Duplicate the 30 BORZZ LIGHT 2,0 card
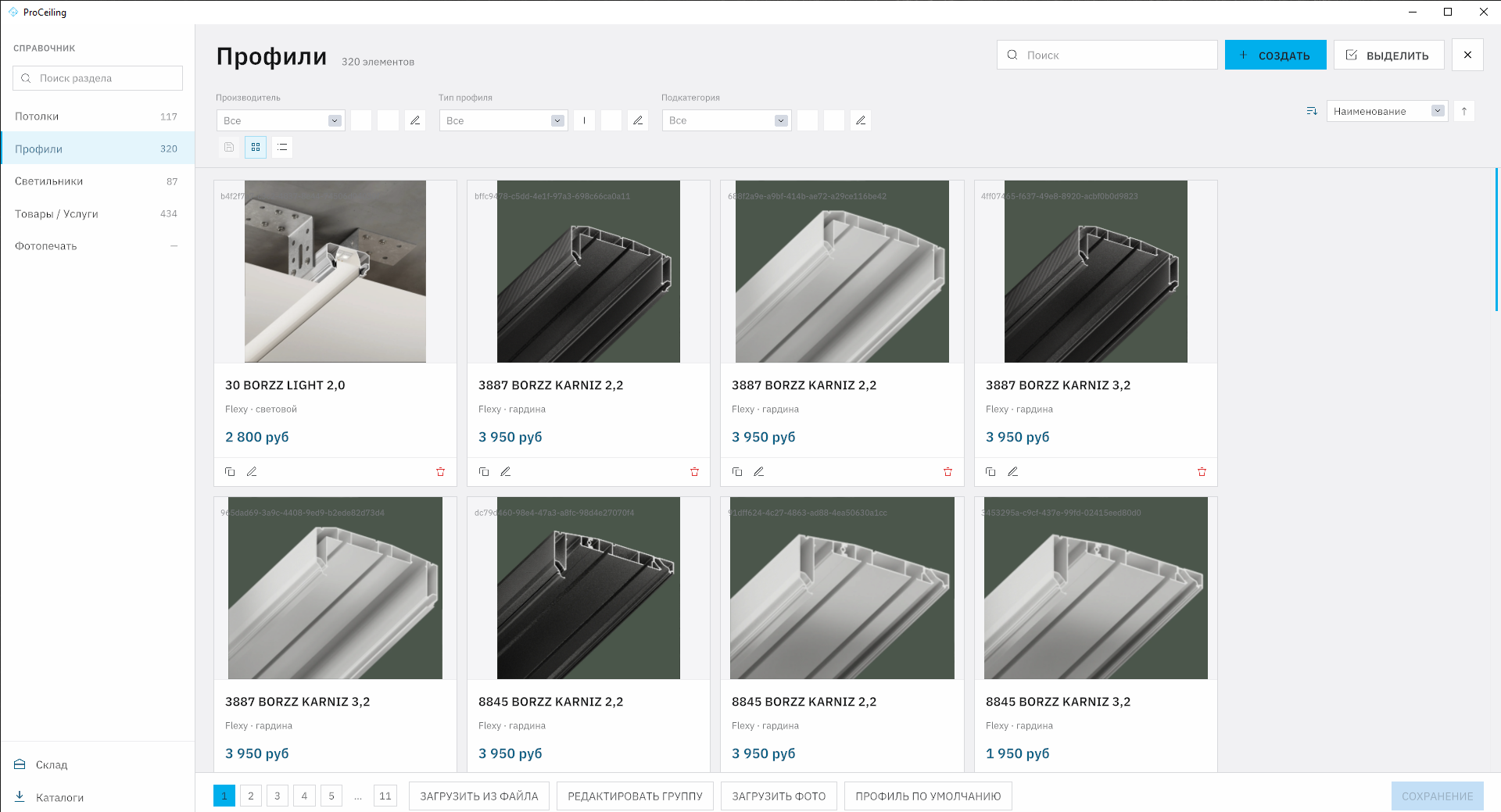 click(230, 472)
